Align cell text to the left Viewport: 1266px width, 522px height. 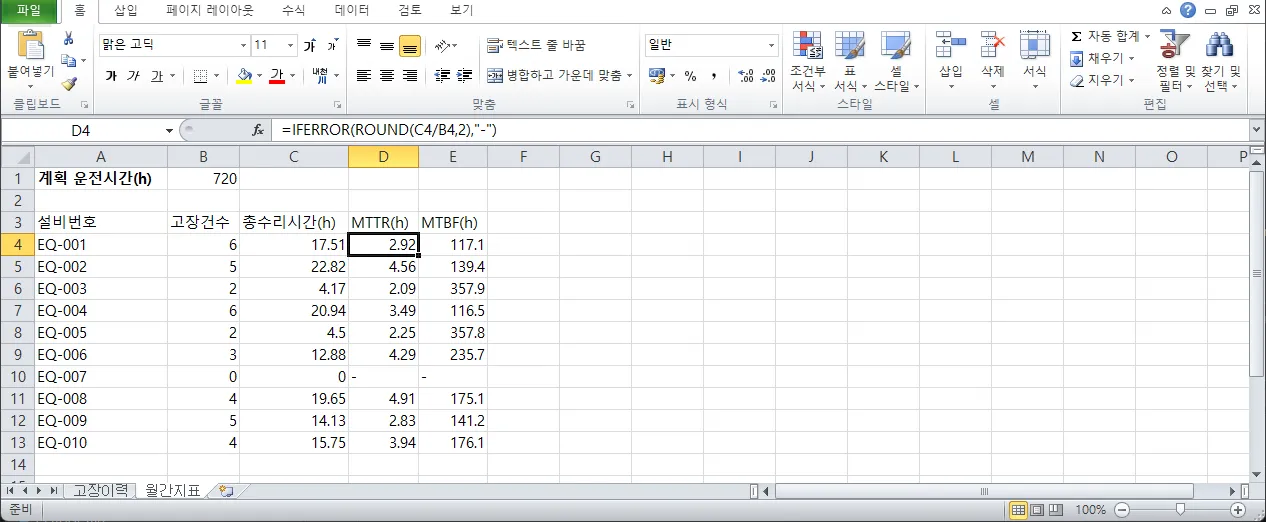pyautogui.click(x=364, y=76)
